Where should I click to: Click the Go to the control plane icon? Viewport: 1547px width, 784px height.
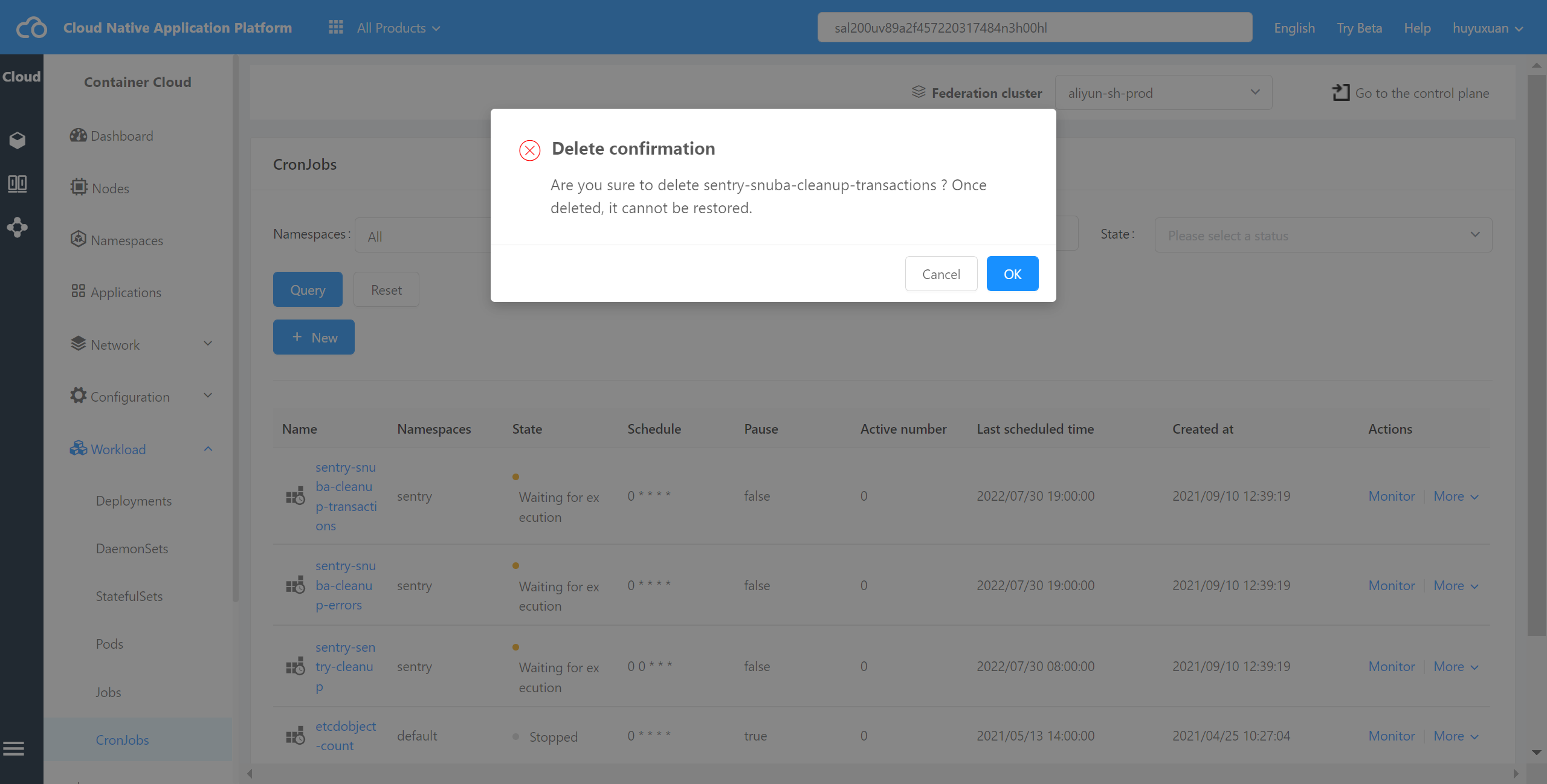tap(1340, 92)
